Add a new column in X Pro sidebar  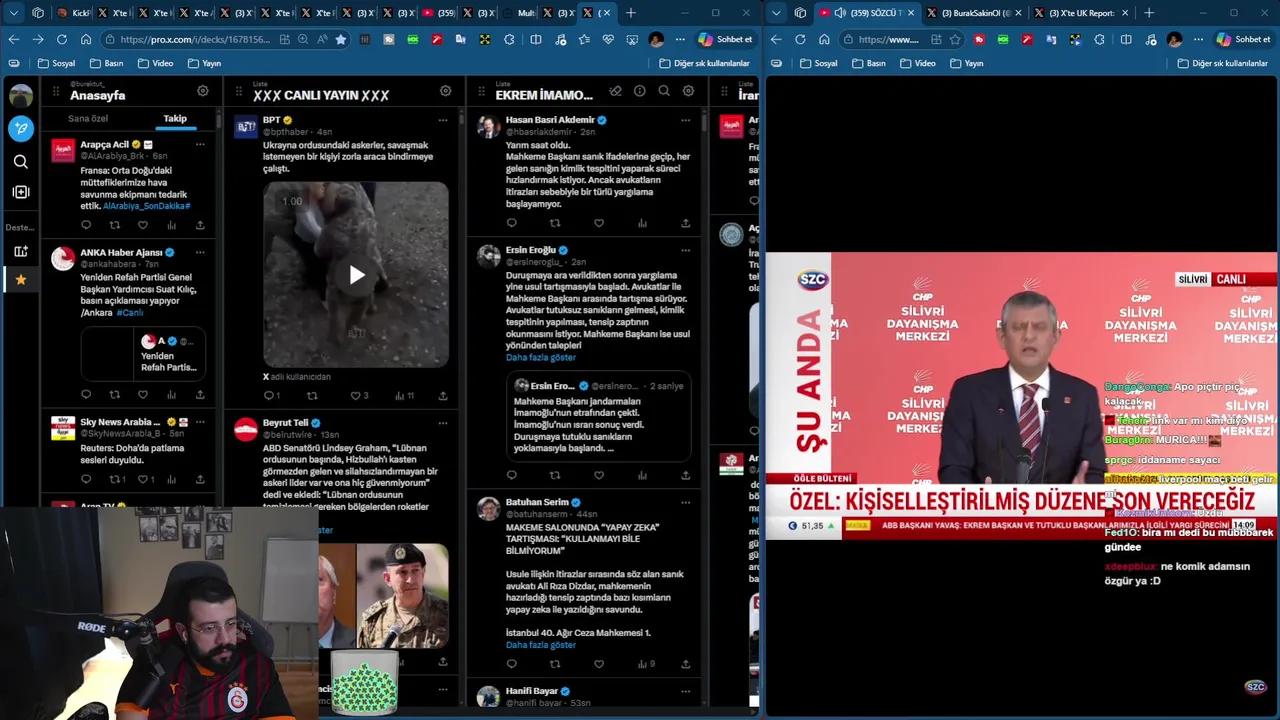coord(21,192)
